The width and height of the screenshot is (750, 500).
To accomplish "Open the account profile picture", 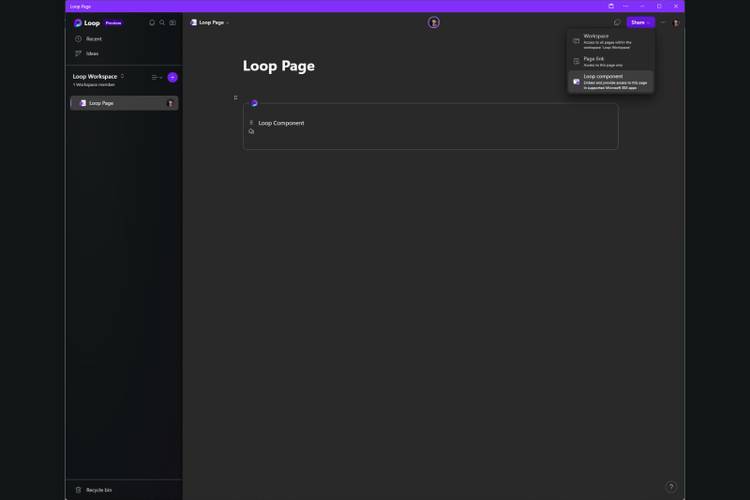I will [676, 22].
